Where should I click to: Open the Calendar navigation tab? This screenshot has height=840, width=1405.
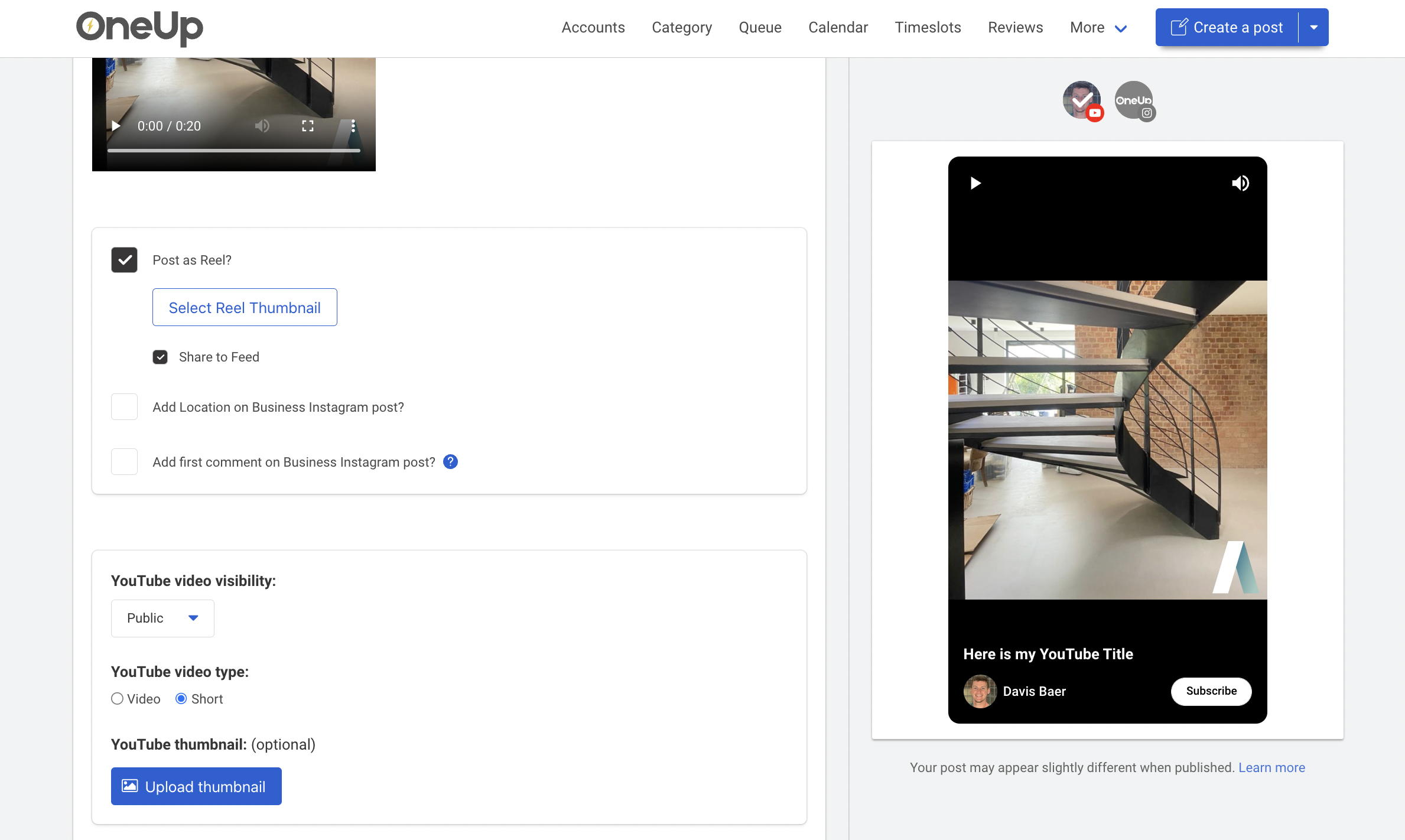838,27
